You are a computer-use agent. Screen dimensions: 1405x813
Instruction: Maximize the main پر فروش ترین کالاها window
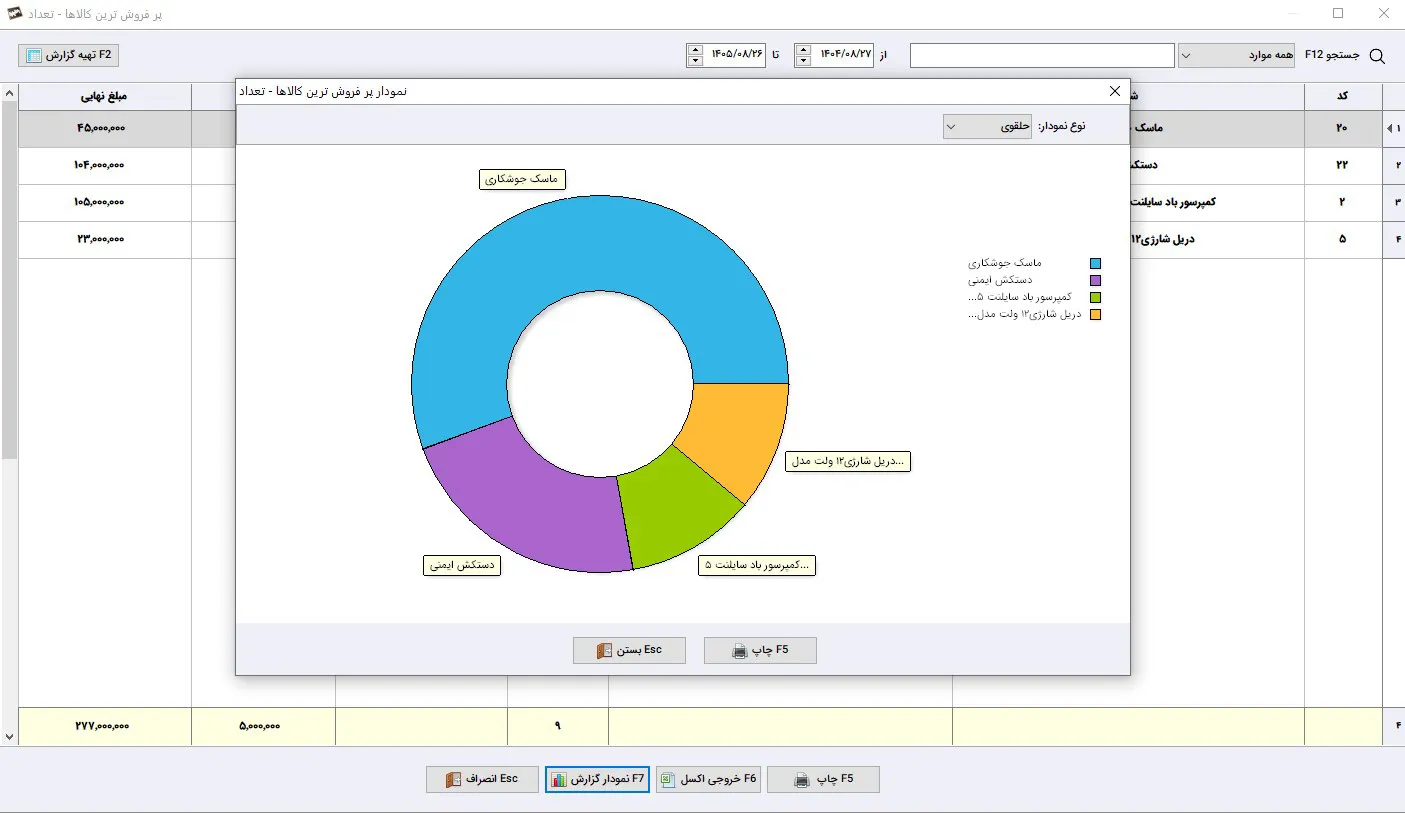click(x=1338, y=14)
